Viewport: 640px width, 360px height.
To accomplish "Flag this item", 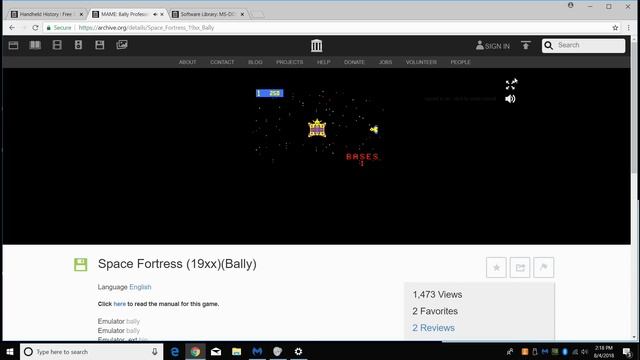I will click(544, 267).
